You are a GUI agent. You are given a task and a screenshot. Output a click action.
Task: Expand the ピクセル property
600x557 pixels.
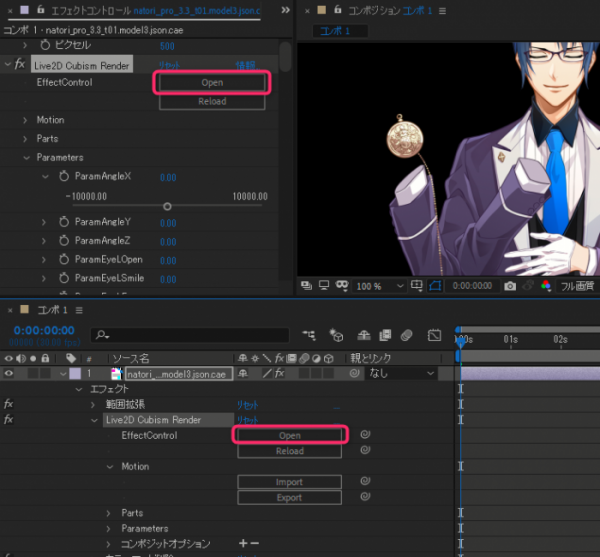coord(25,45)
